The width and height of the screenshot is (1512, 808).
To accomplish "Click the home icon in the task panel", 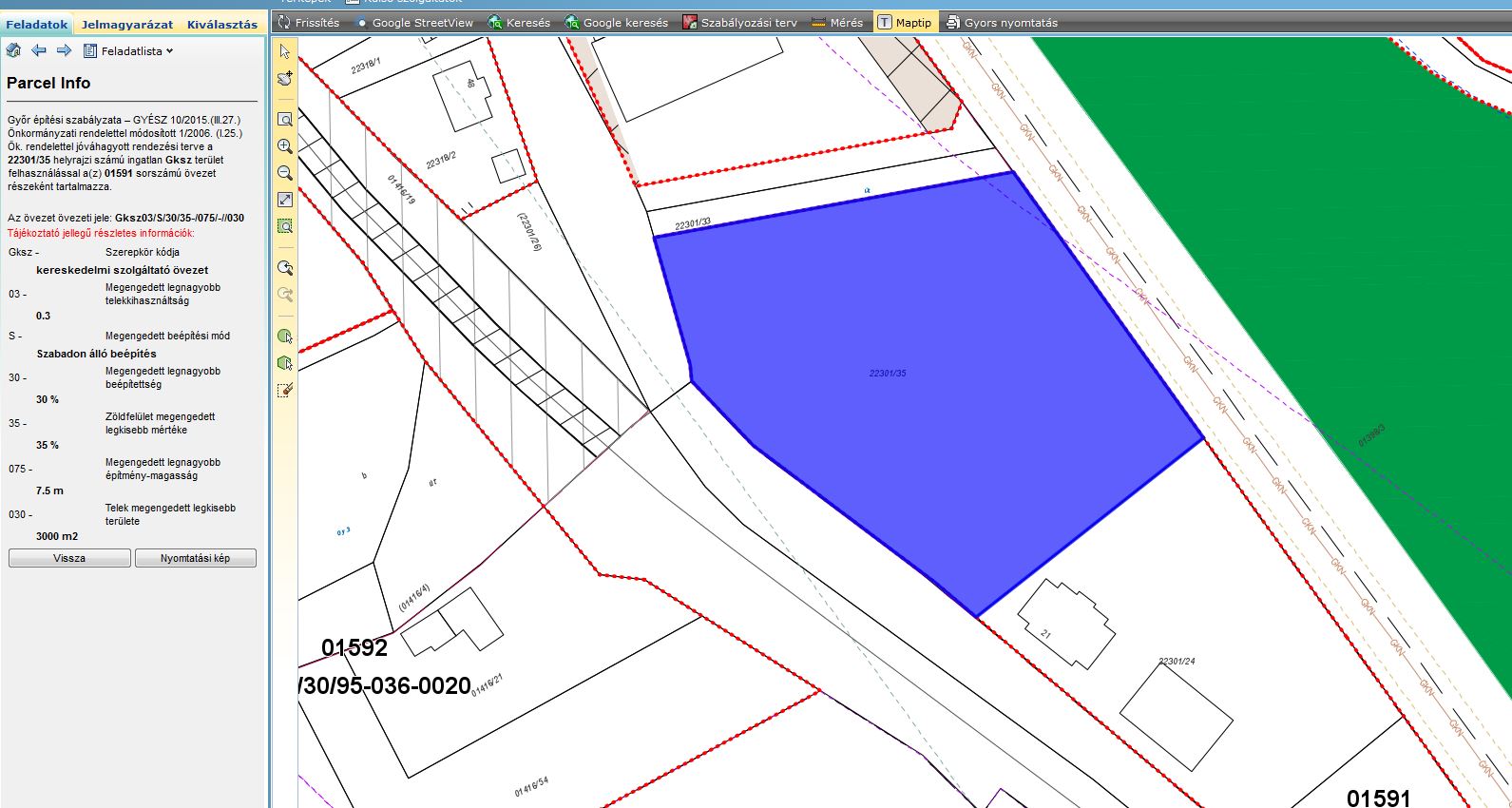I will pyautogui.click(x=13, y=50).
